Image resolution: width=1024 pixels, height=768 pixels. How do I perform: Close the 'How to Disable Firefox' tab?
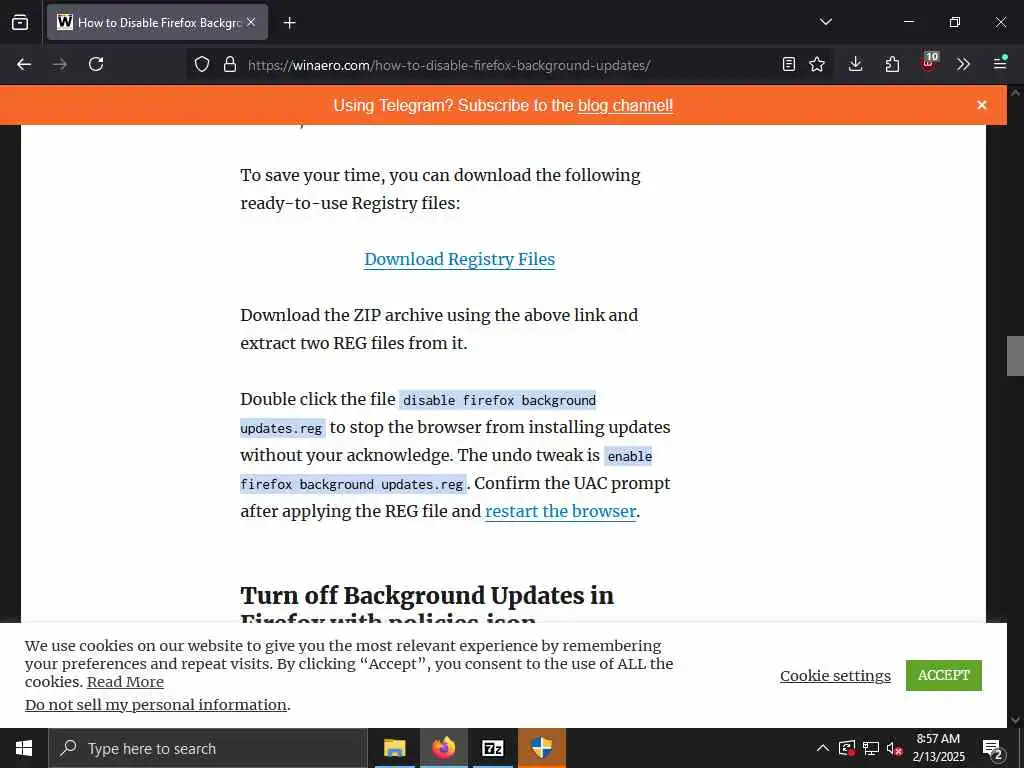[251, 22]
